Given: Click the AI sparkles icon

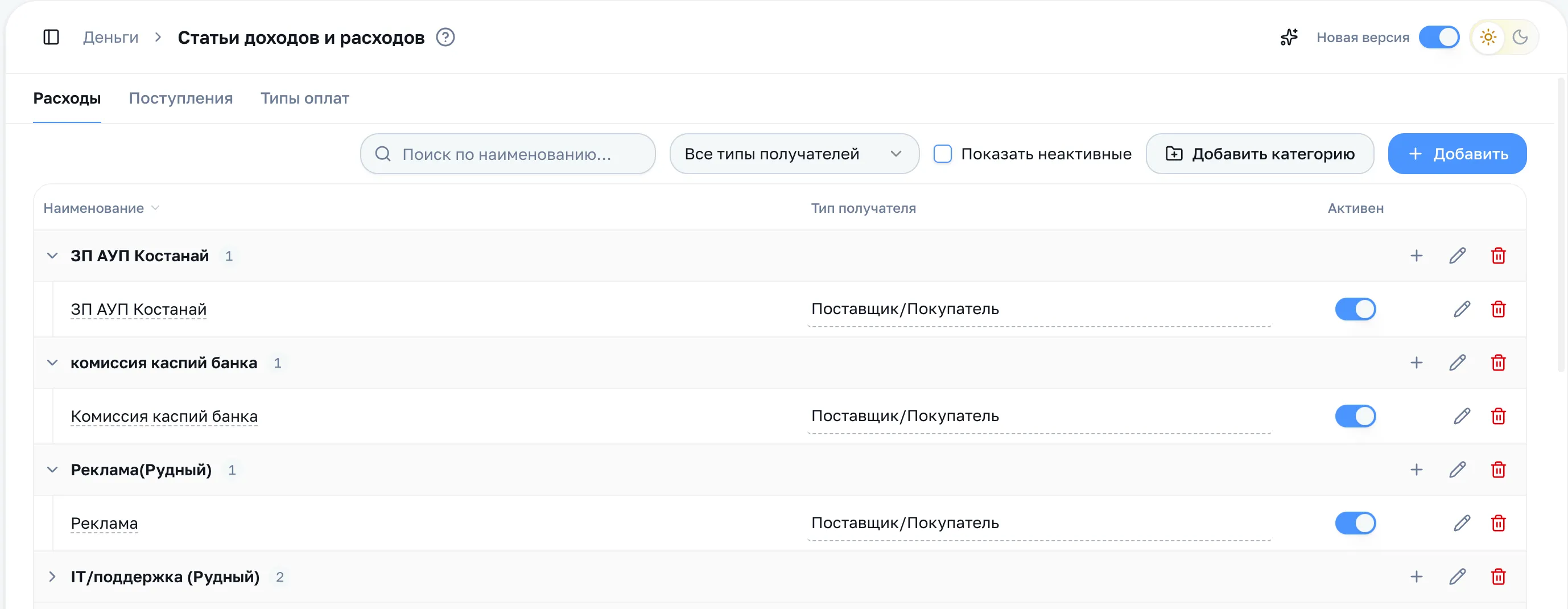Looking at the screenshot, I should click(x=1289, y=37).
